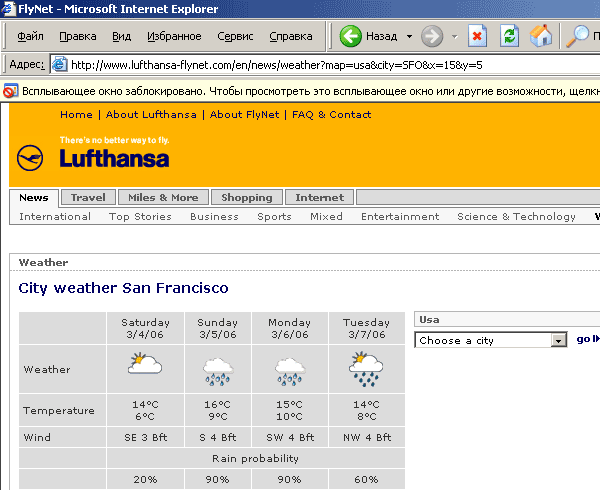
Task: Click the Rain probability row label
Action: (x=255, y=458)
